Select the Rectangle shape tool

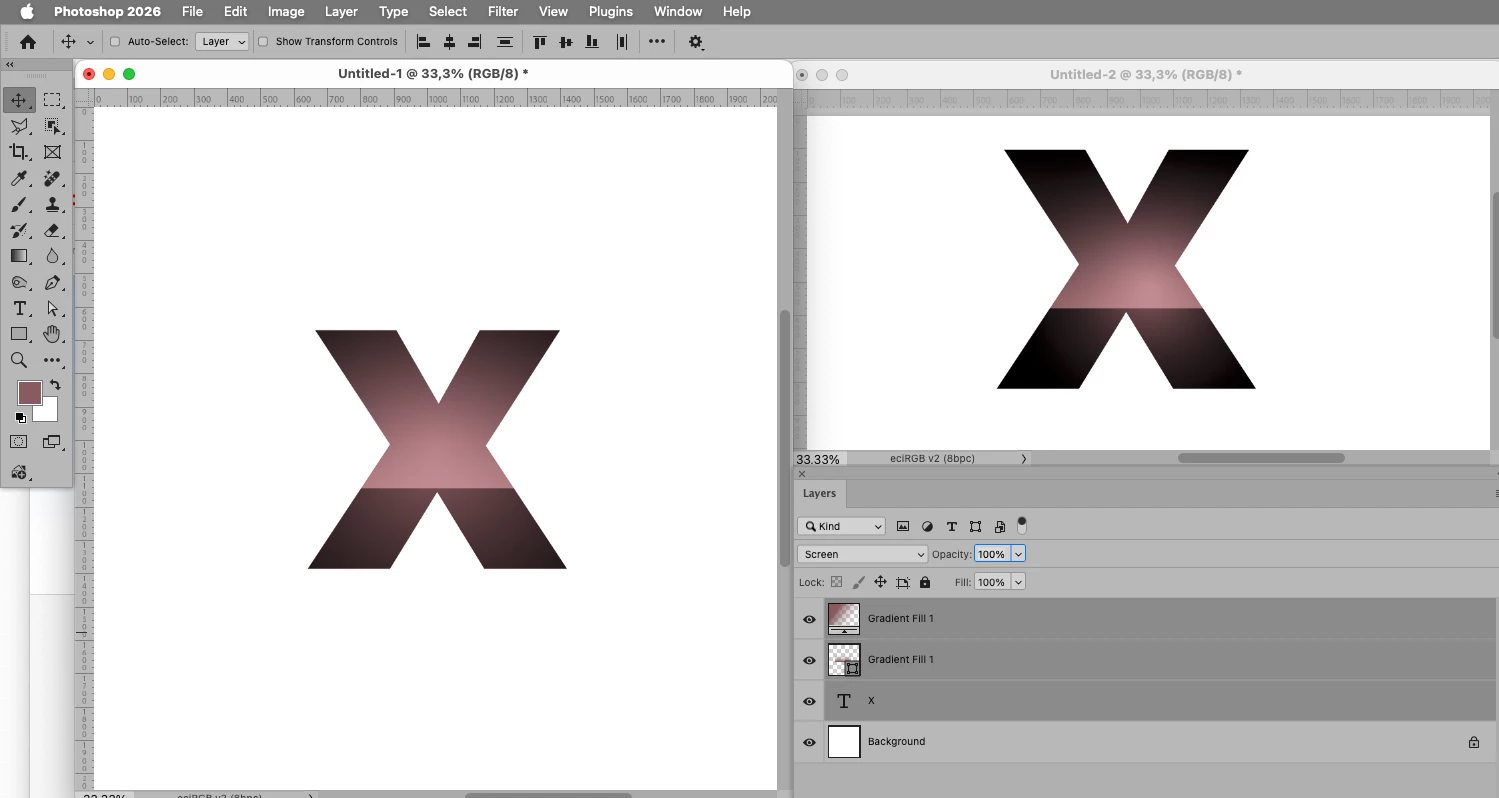pyautogui.click(x=19, y=334)
